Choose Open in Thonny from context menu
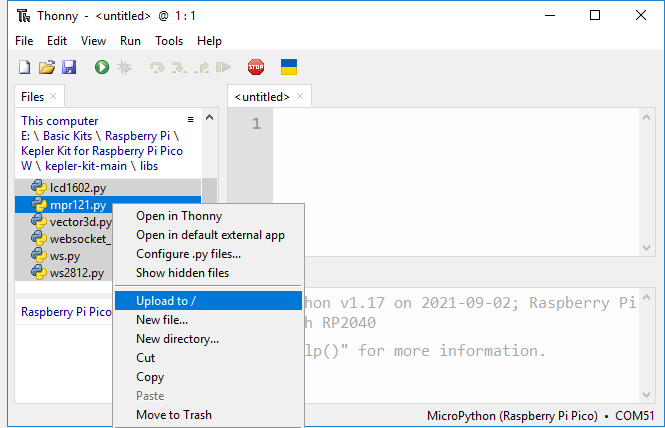Image resolution: width=665 pixels, height=428 pixels. click(x=208, y=216)
